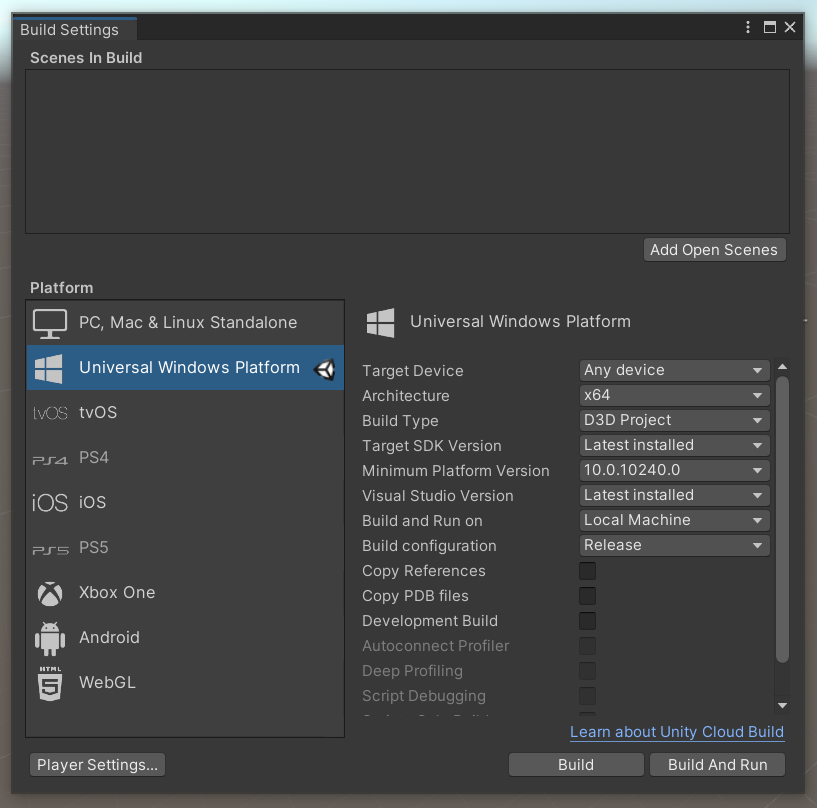Click the Android robot icon
This screenshot has width=817, height=808.
[50, 638]
